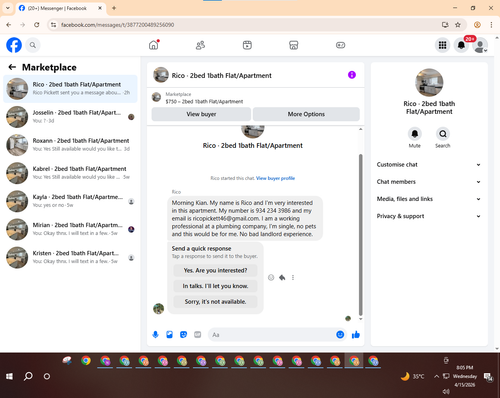Open the Rico conversation in the list

pos(70,89)
